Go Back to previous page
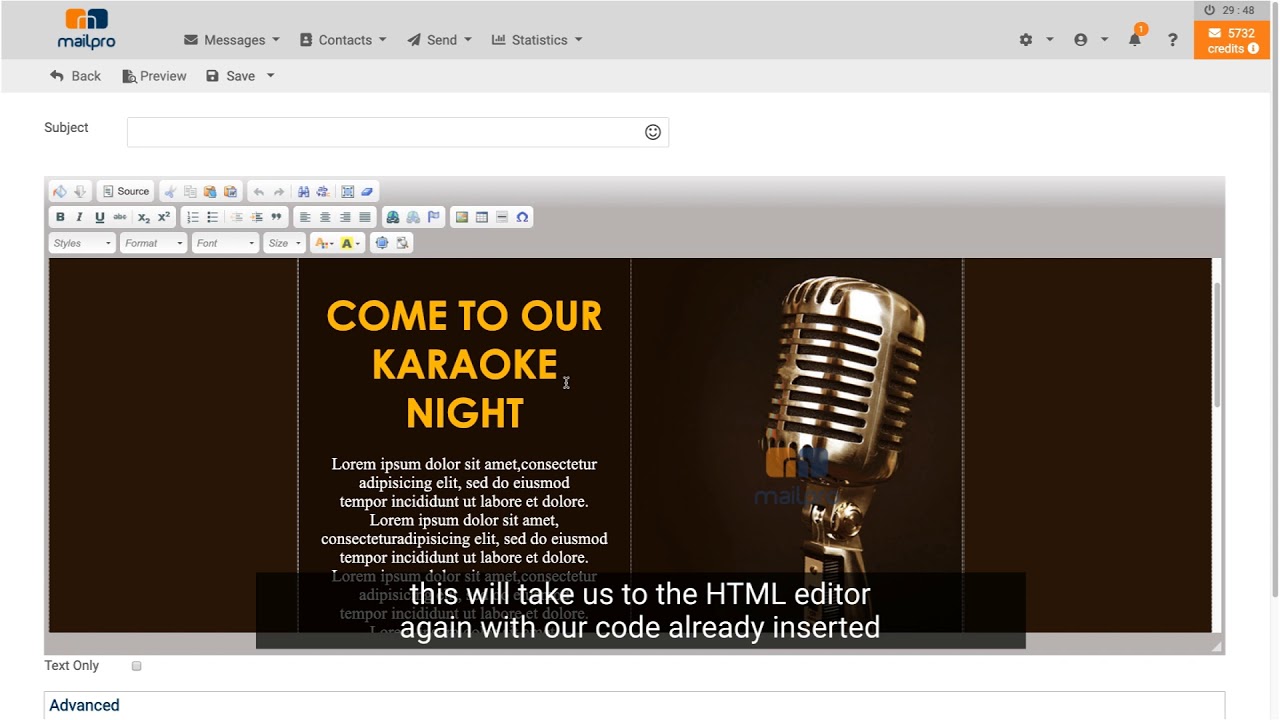Image resolution: width=1280 pixels, height=720 pixels. tap(75, 76)
